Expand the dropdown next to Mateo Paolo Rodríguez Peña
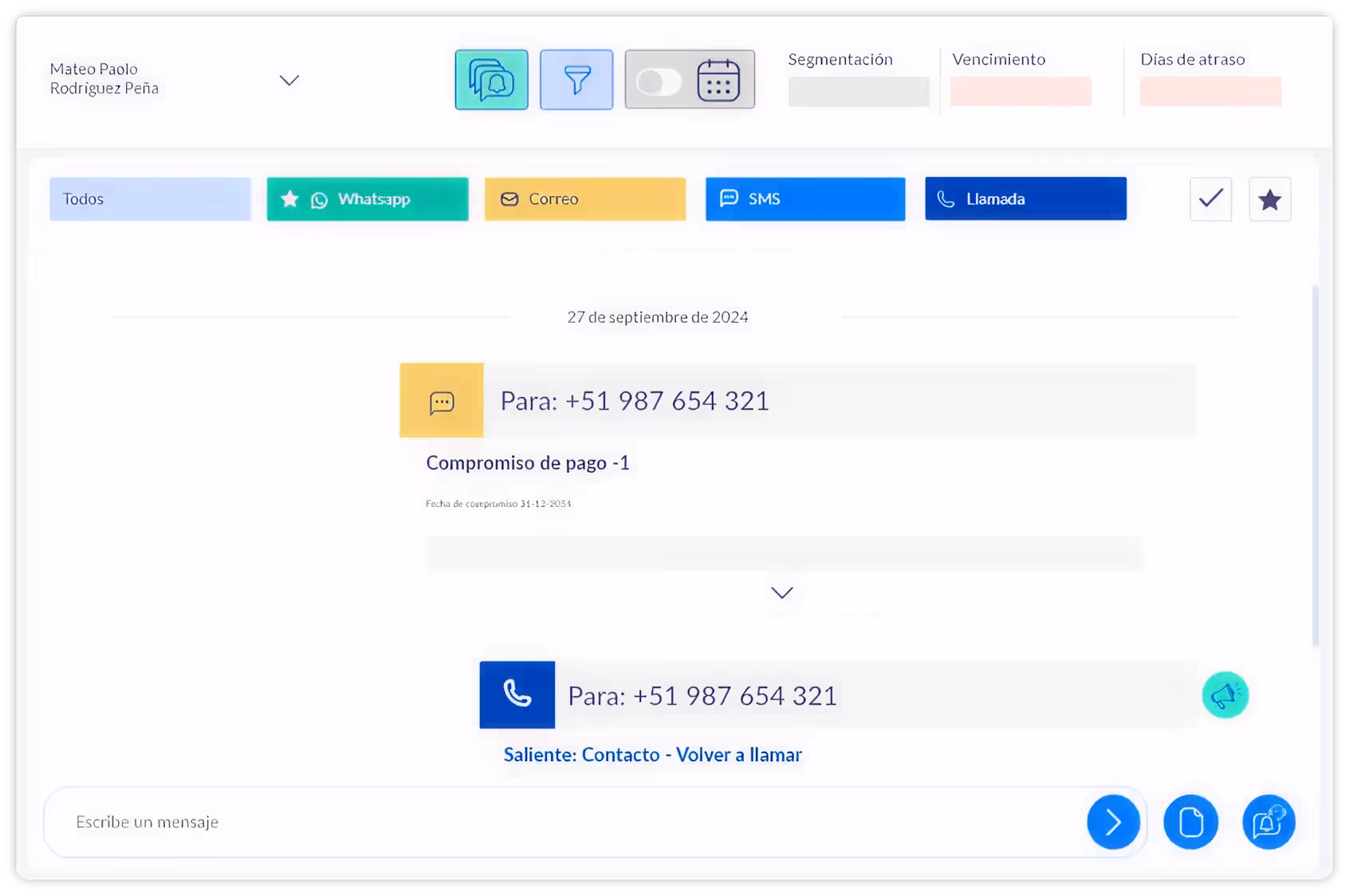The image size is (1349, 896). (289, 81)
